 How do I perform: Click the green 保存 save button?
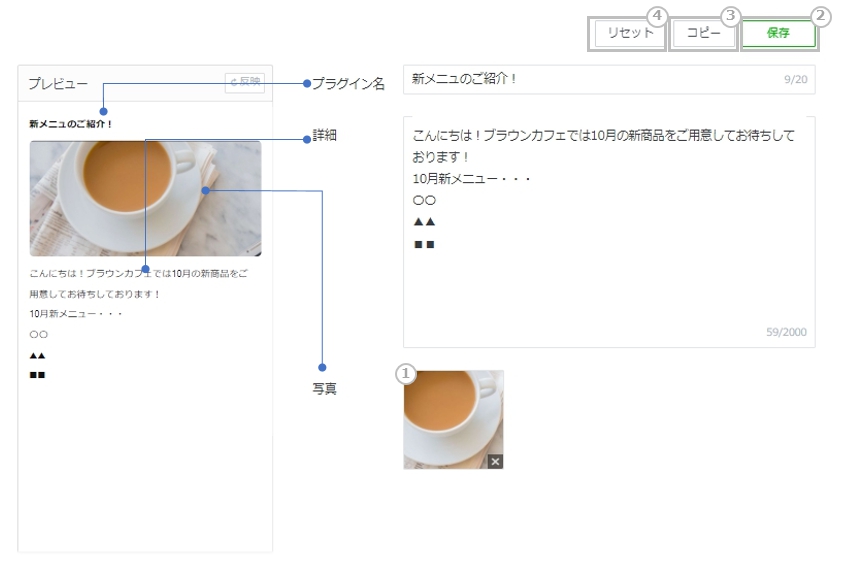pos(778,33)
